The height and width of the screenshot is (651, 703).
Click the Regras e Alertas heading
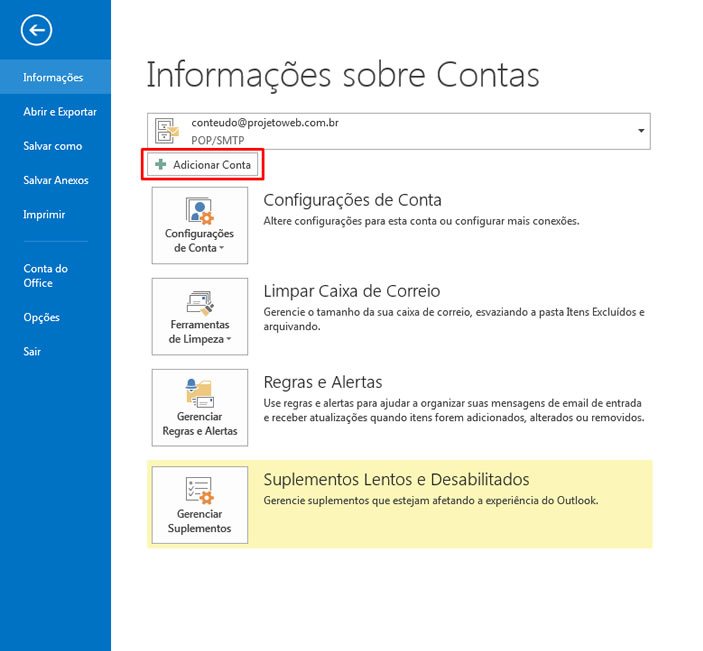[x=323, y=382]
